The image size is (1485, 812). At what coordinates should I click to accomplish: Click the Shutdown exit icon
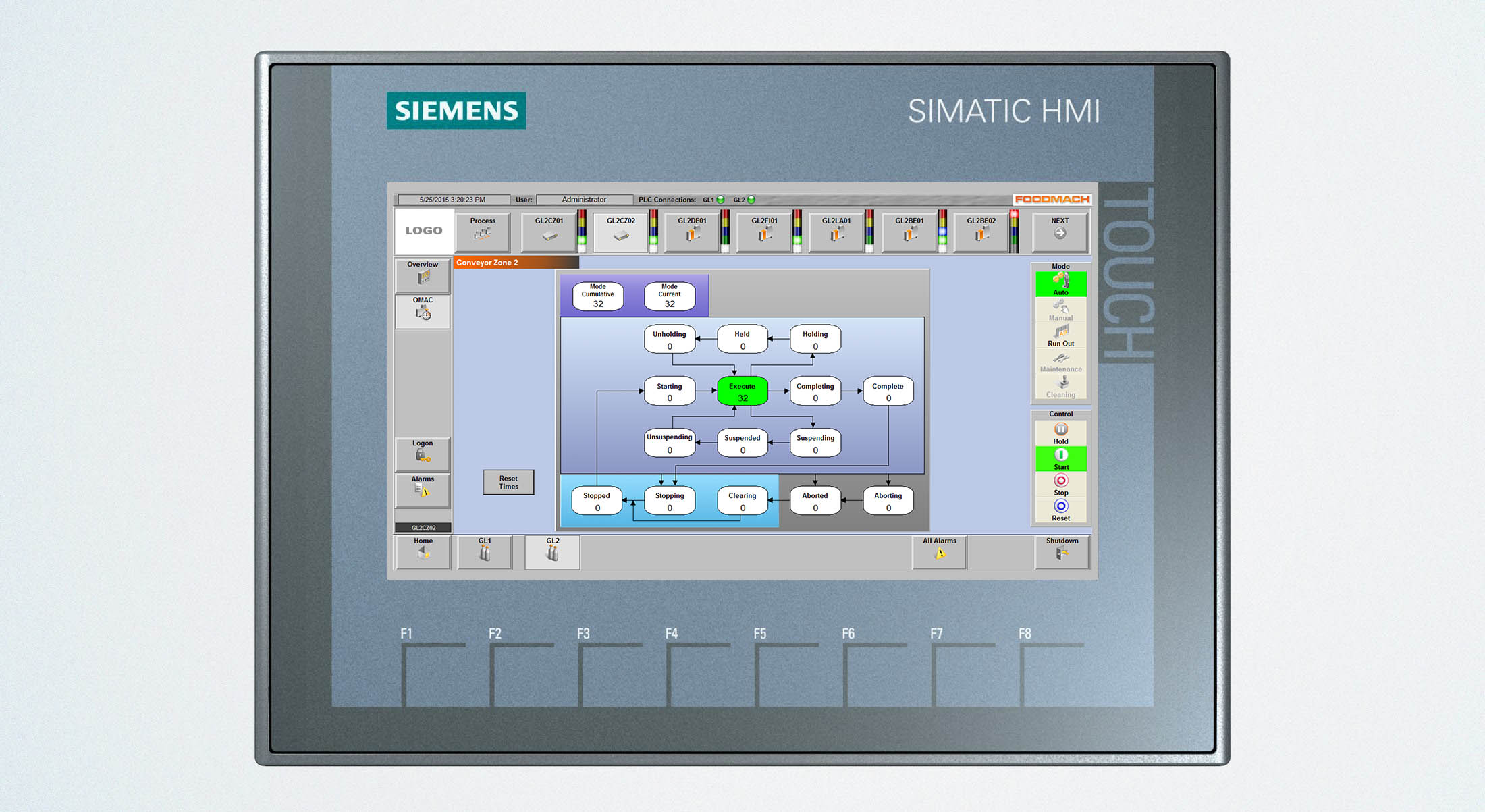click(x=1061, y=551)
